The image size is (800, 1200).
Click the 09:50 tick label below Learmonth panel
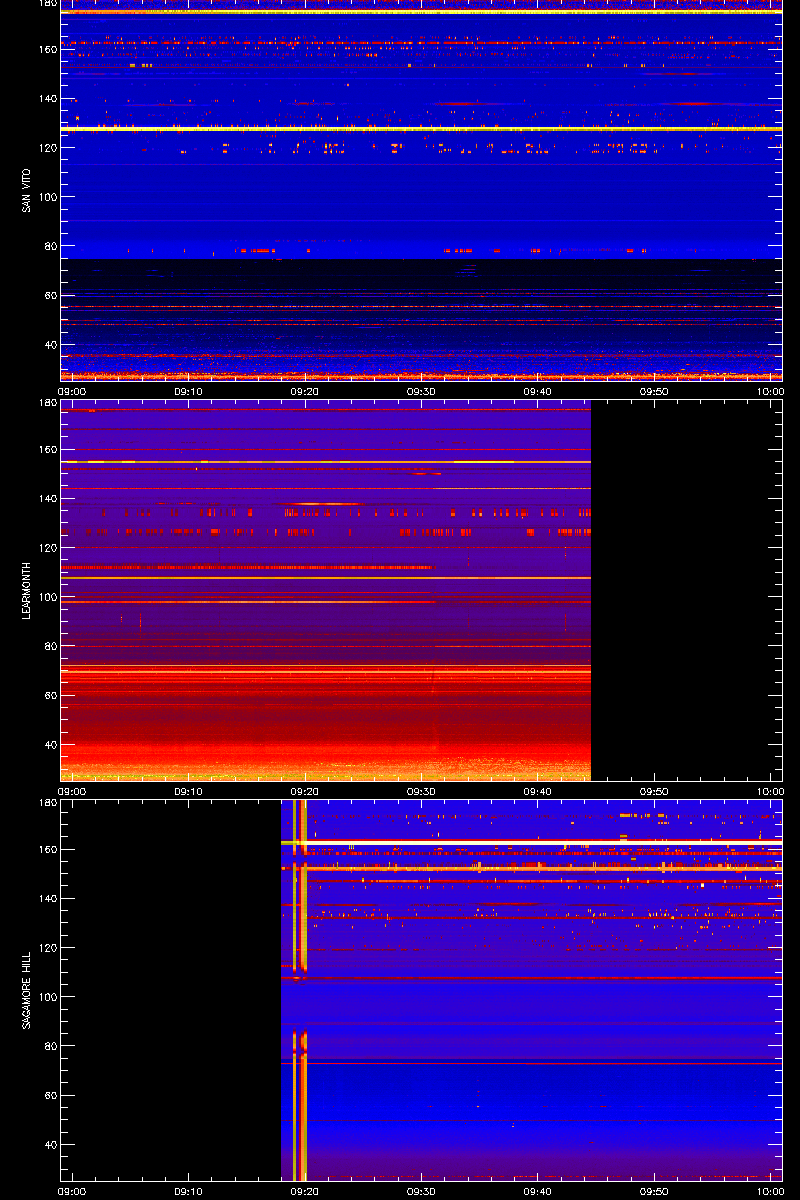click(x=654, y=792)
